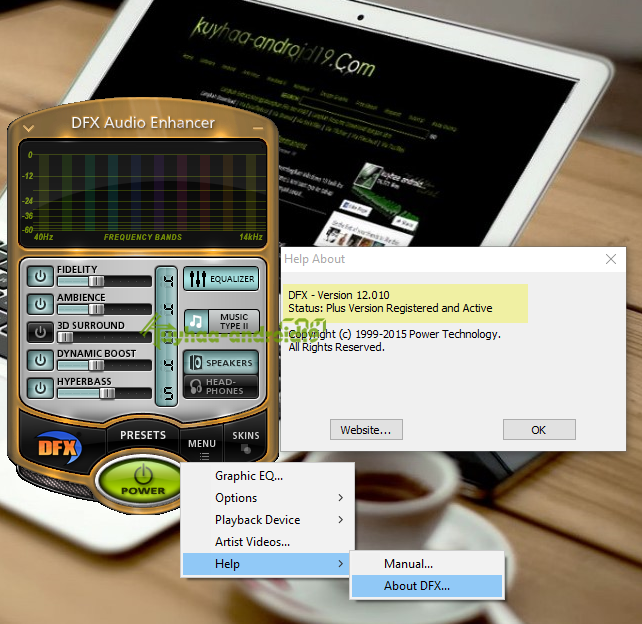Click the frequency bands spectrum display
Screen dimensions: 642x624
click(x=142, y=194)
